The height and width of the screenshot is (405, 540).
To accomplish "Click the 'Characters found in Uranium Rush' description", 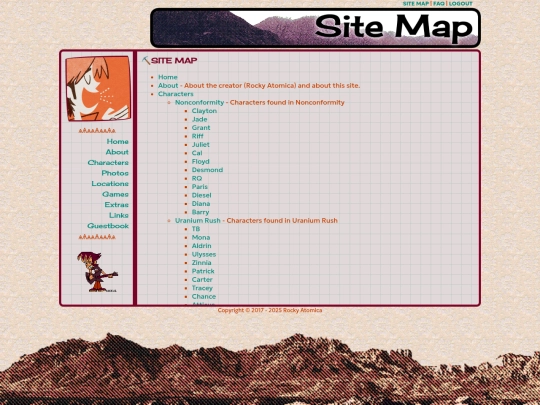I will click(282, 220).
